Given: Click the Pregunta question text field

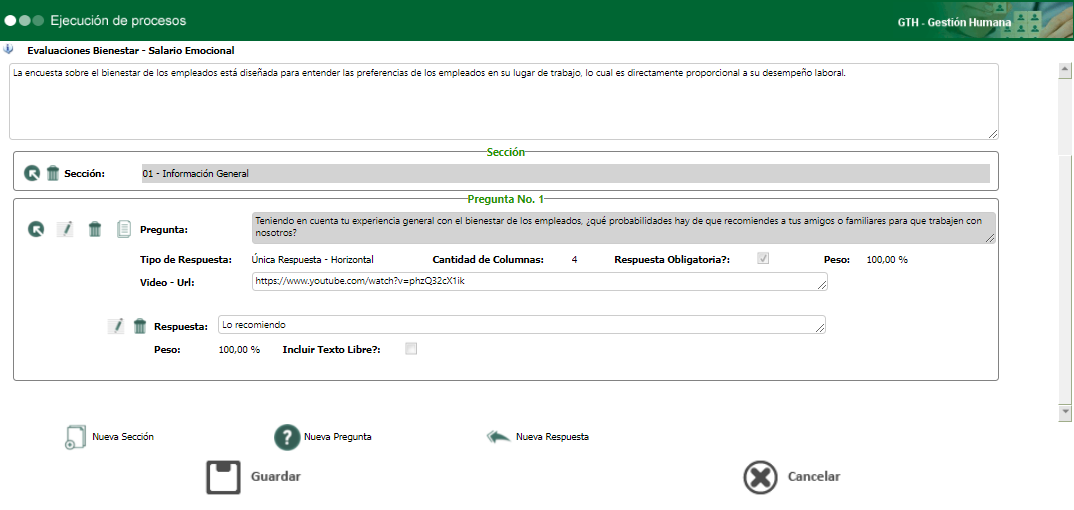Looking at the screenshot, I should click(624, 228).
